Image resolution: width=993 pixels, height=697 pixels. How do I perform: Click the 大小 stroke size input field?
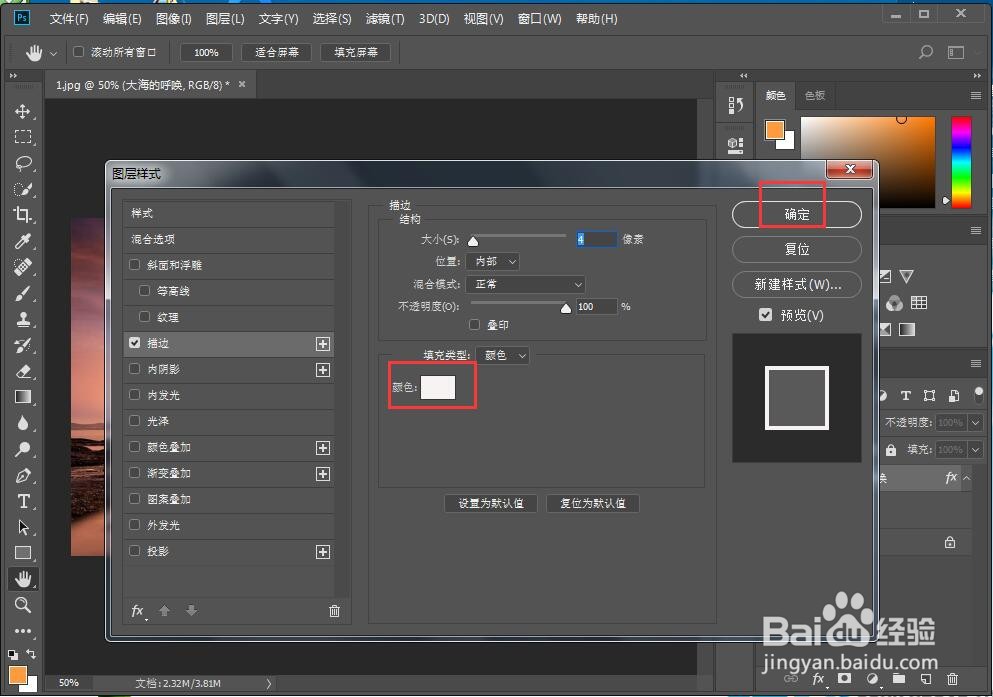coord(599,238)
